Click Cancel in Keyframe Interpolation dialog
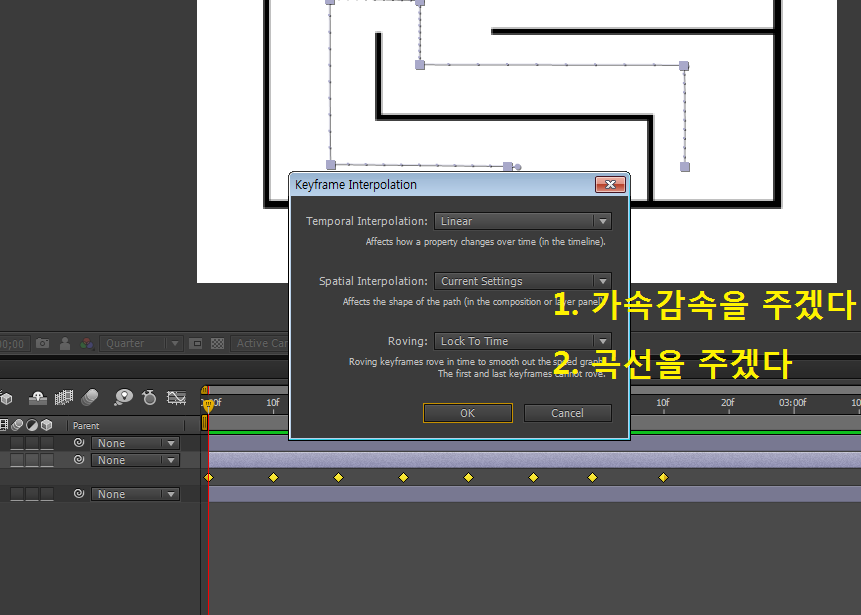The image size is (861, 615). [x=568, y=413]
